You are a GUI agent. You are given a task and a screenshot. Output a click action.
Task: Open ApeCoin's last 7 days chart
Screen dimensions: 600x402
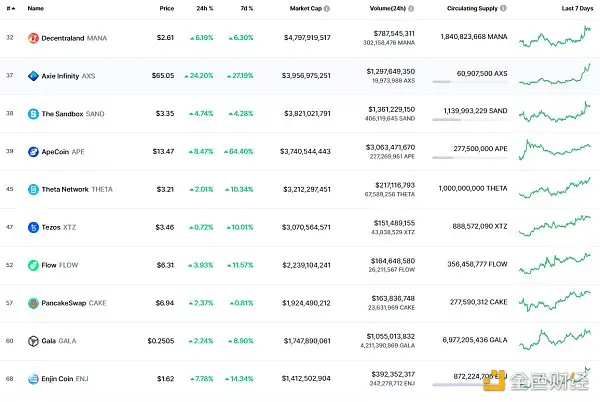click(555, 150)
